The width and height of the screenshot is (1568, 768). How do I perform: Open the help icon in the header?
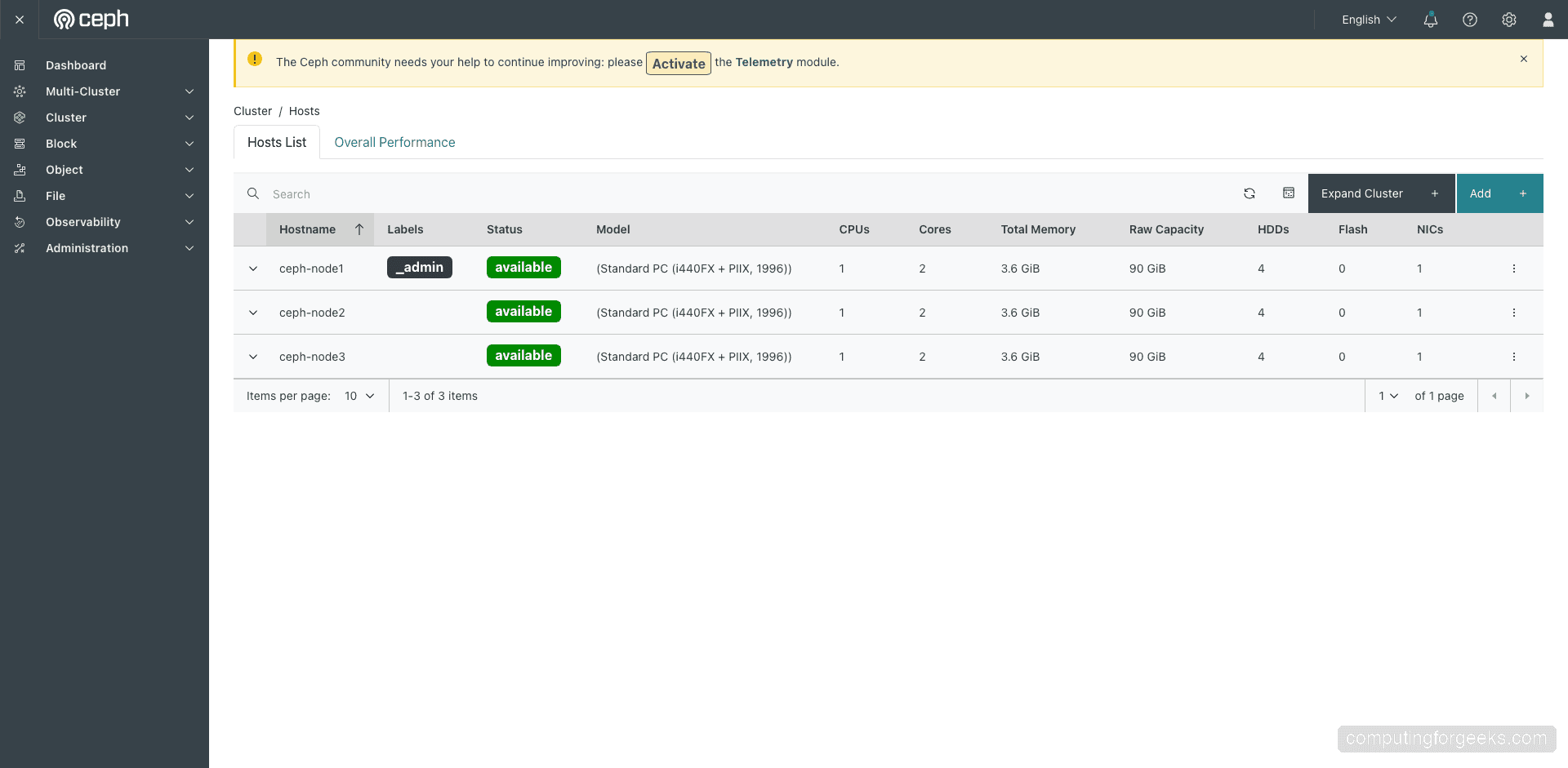[x=1470, y=20]
